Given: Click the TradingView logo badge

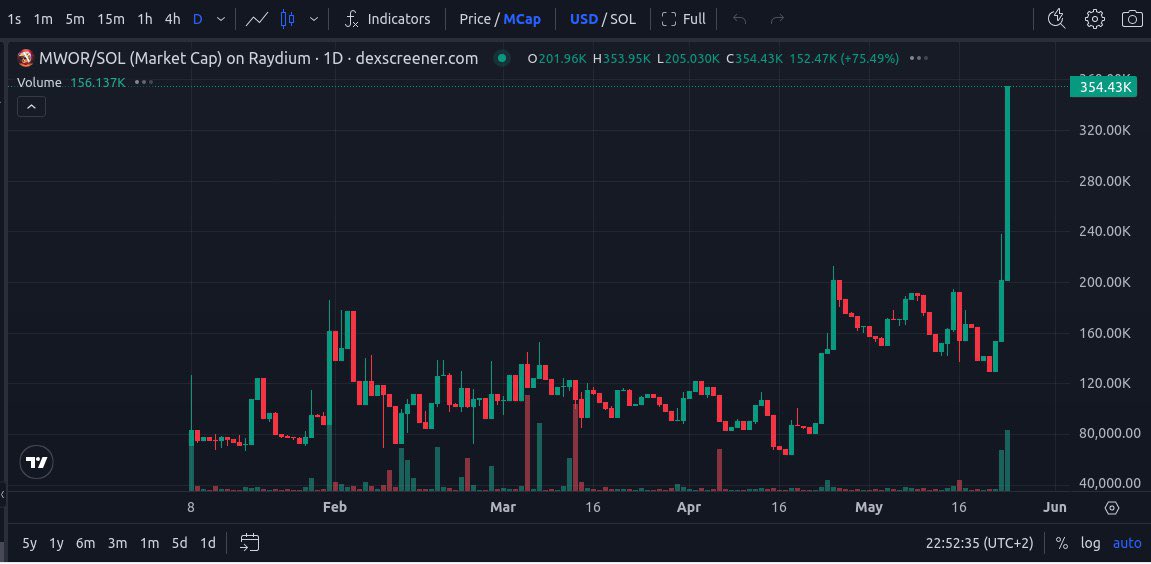Looking at the screenshot, I should point(36,462).
